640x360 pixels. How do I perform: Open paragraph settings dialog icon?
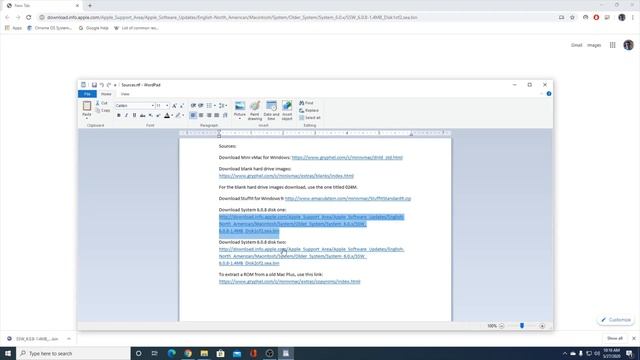[225, 116]
